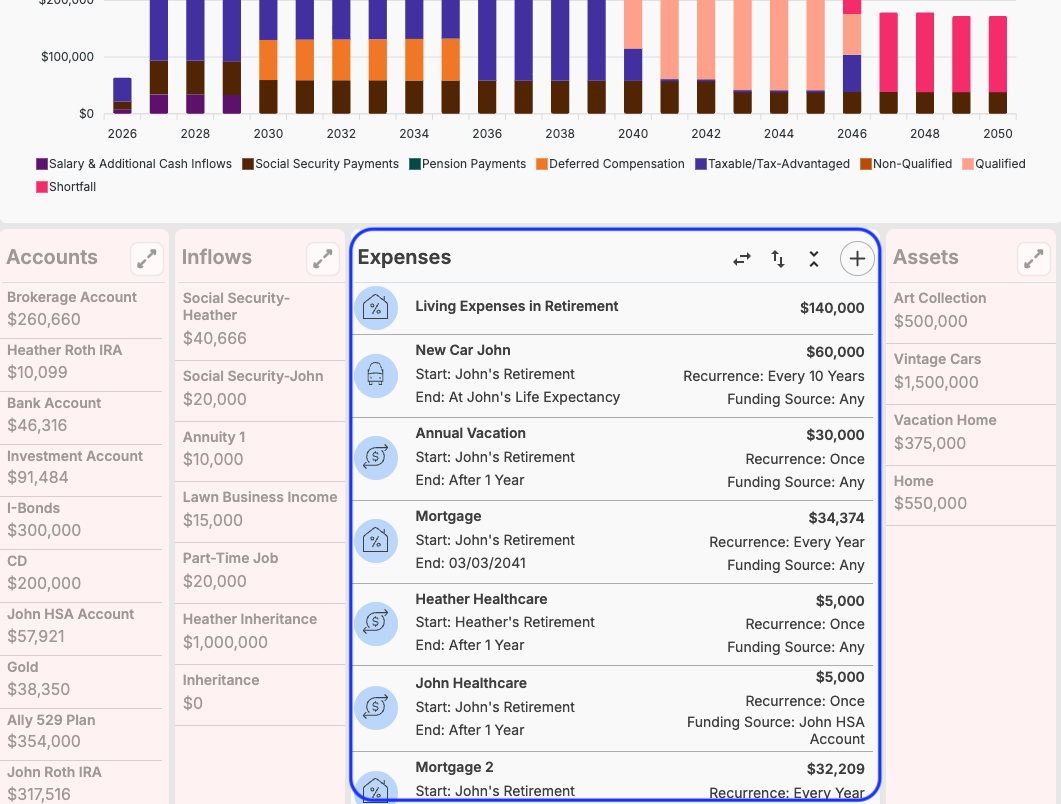Click the Mortgage 2 house percent icon
This screenshot has height=804, width=1061.
pyautogui.click(x=376, y=788)
